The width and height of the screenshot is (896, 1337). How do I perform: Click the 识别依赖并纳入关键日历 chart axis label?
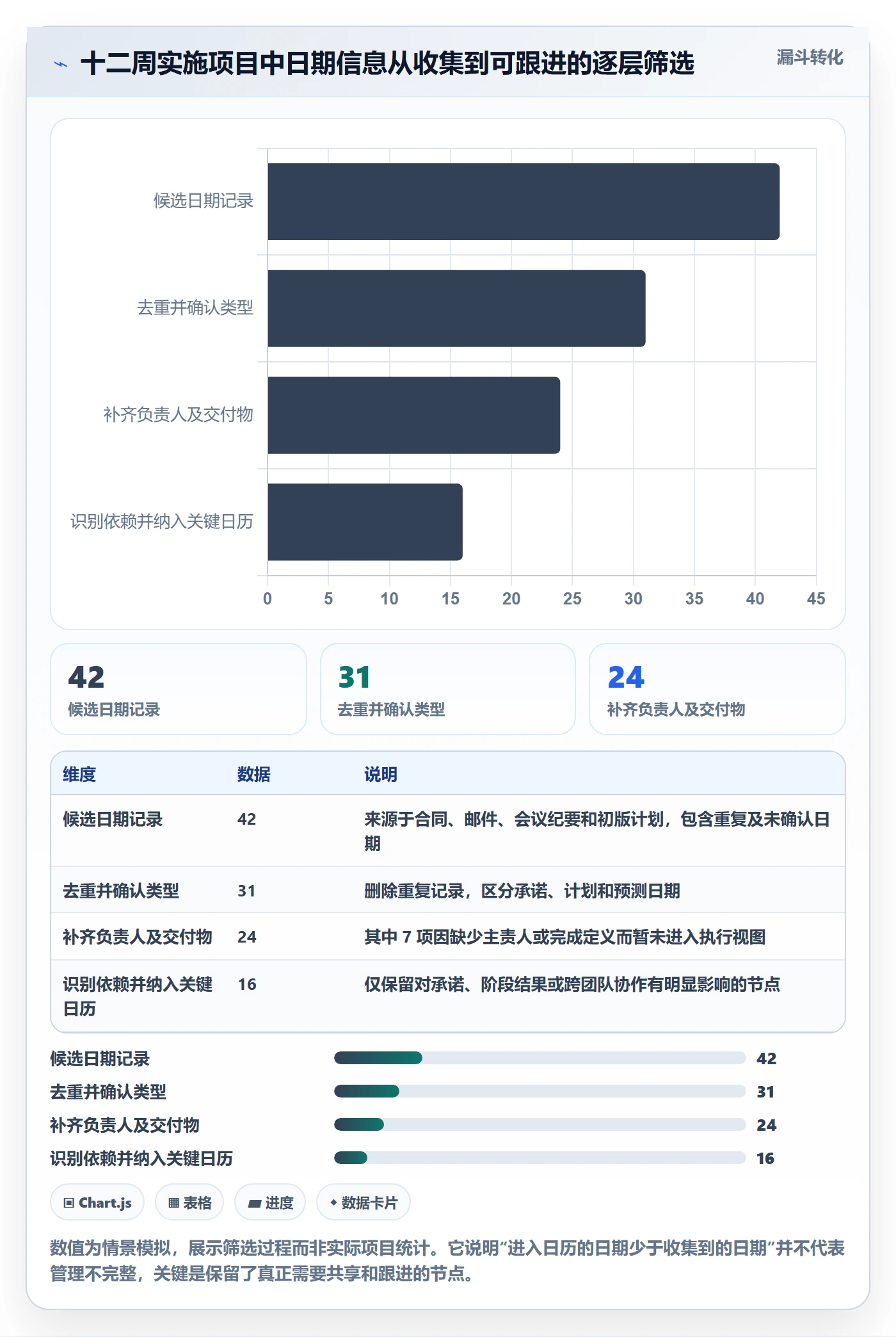tap(162, 522)
